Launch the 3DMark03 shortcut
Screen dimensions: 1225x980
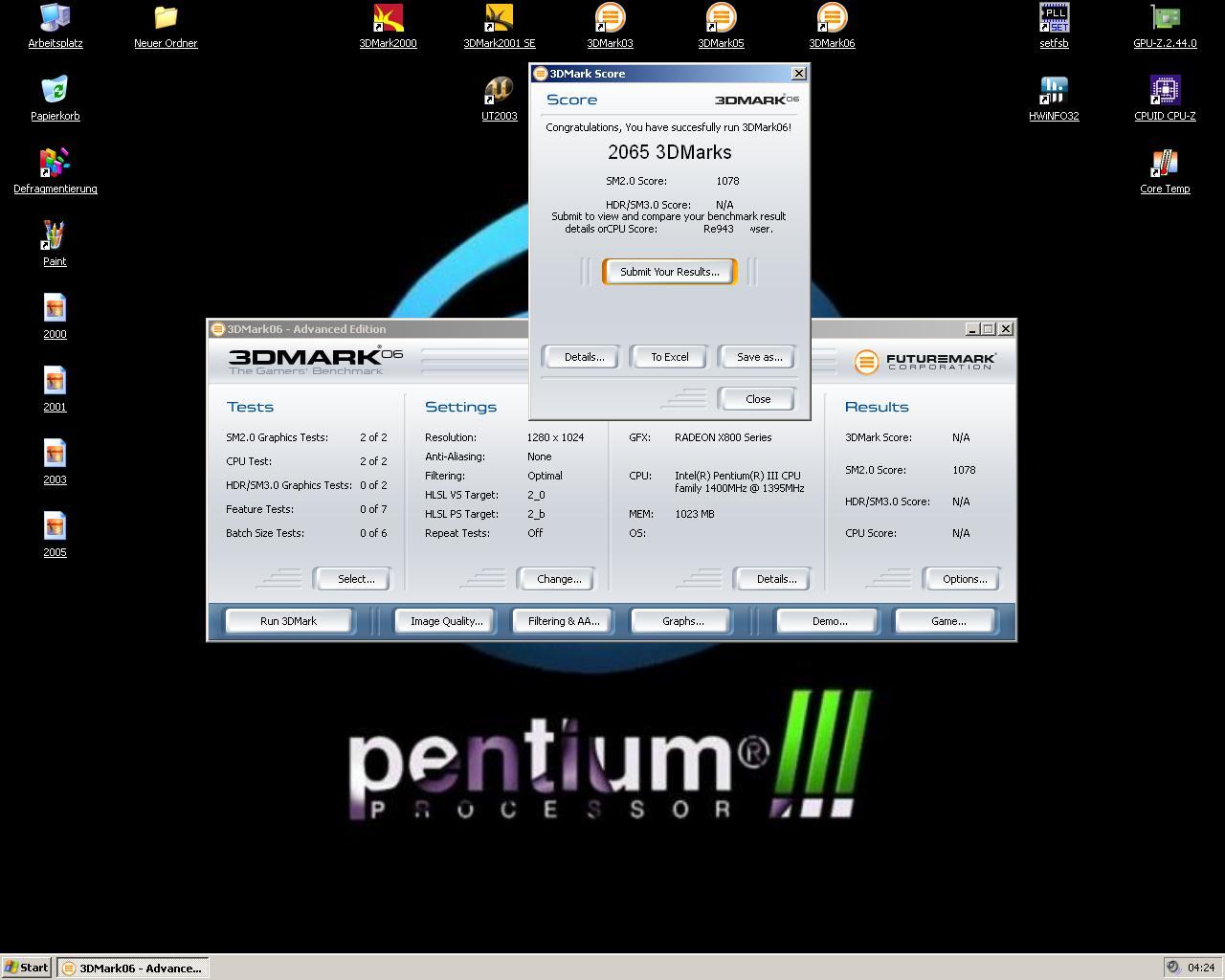pos(610,26)
